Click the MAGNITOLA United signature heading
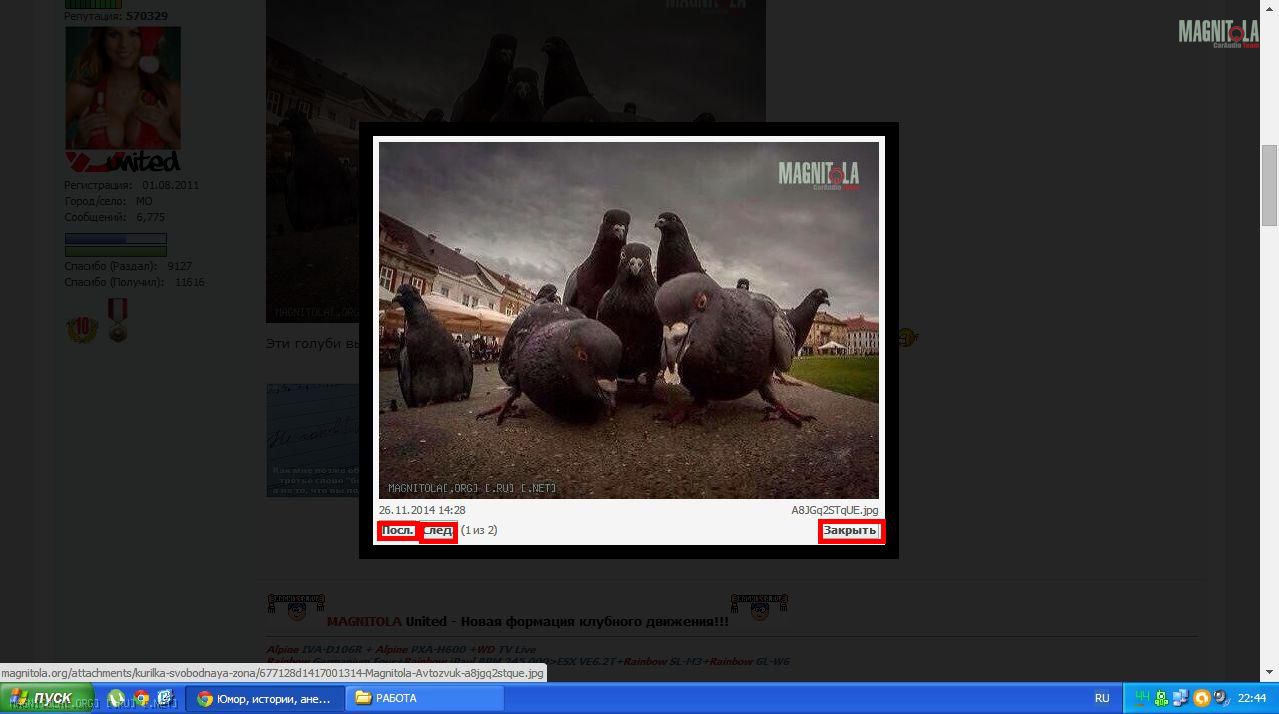The height and width of the screenshot is (714, 1279). 527,622
